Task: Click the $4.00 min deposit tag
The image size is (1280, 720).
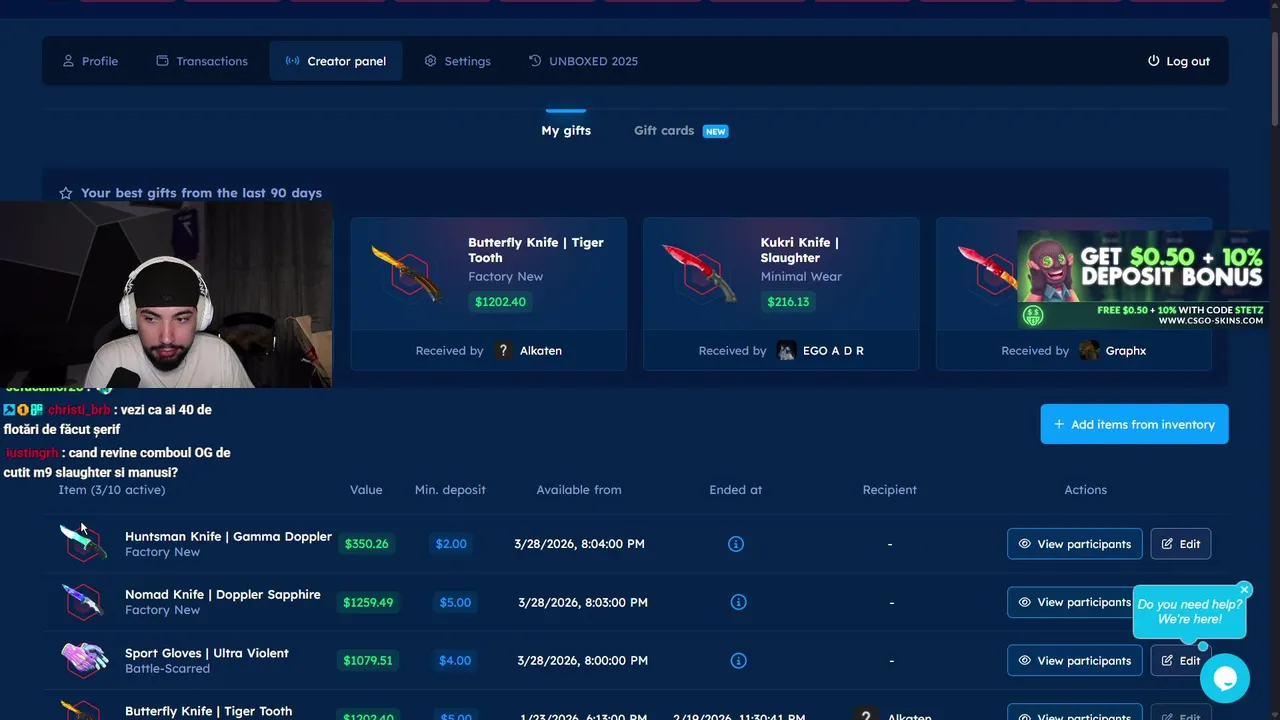Action: tap(455, 660)
